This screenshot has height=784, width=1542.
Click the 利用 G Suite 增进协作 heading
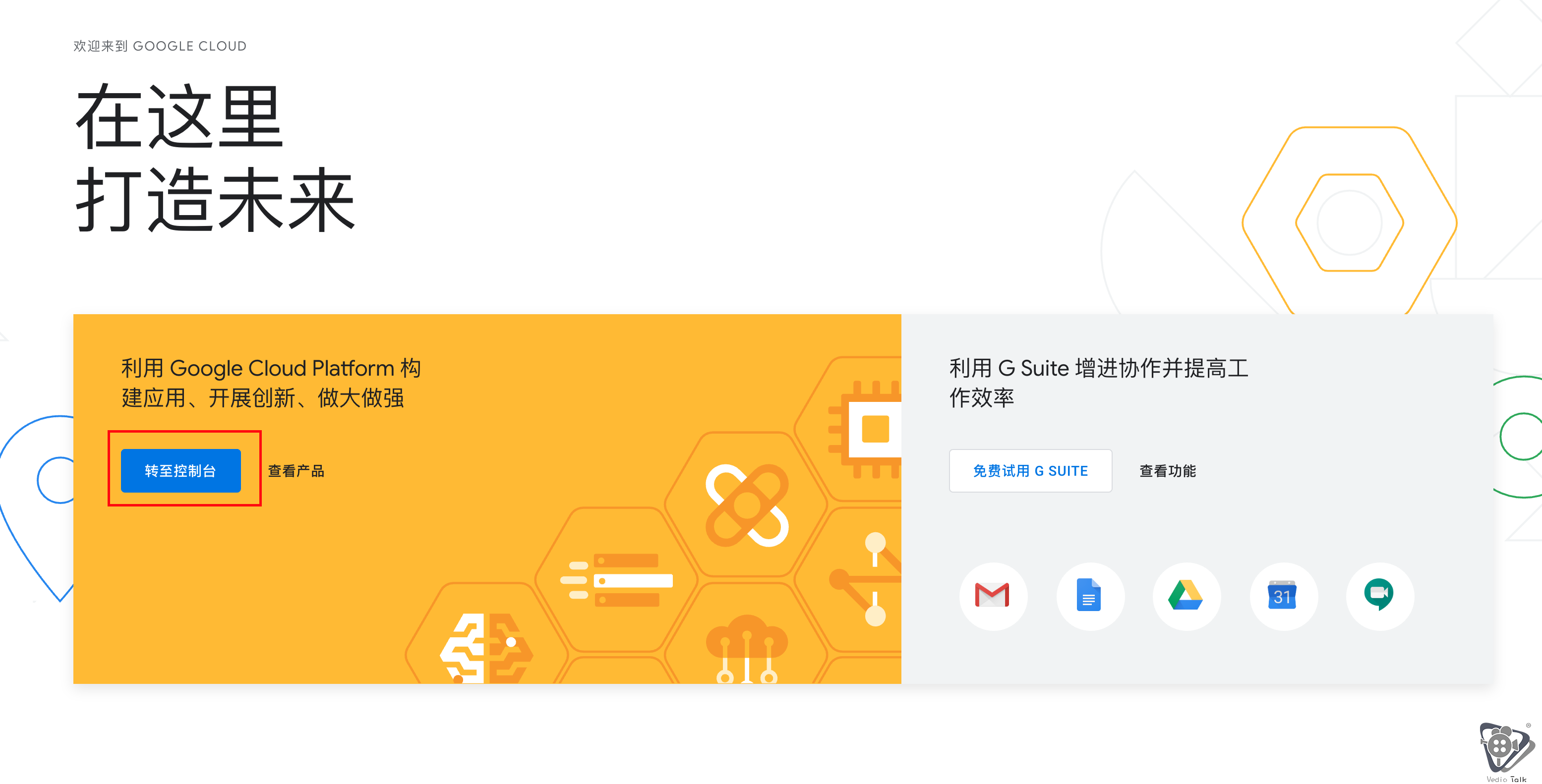click(x=1099, y=383)
